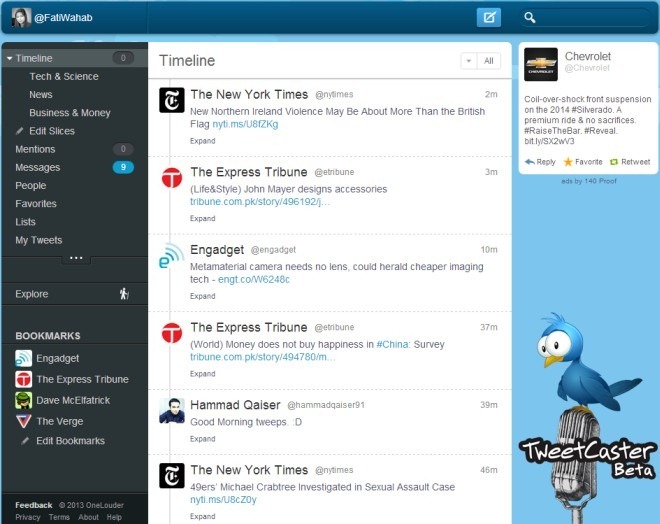This screenshot has width=660, height=524.
Task: Click Engadget avatar on 10m tweet
Action: point(172,255)
